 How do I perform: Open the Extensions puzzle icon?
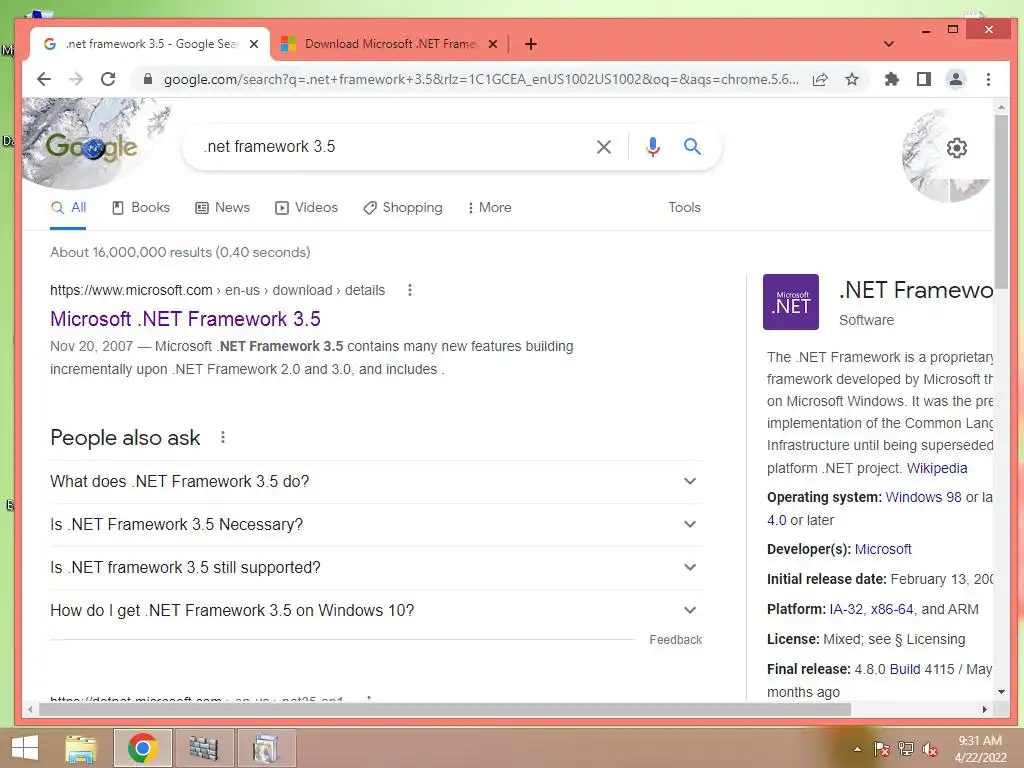(891, 80)
